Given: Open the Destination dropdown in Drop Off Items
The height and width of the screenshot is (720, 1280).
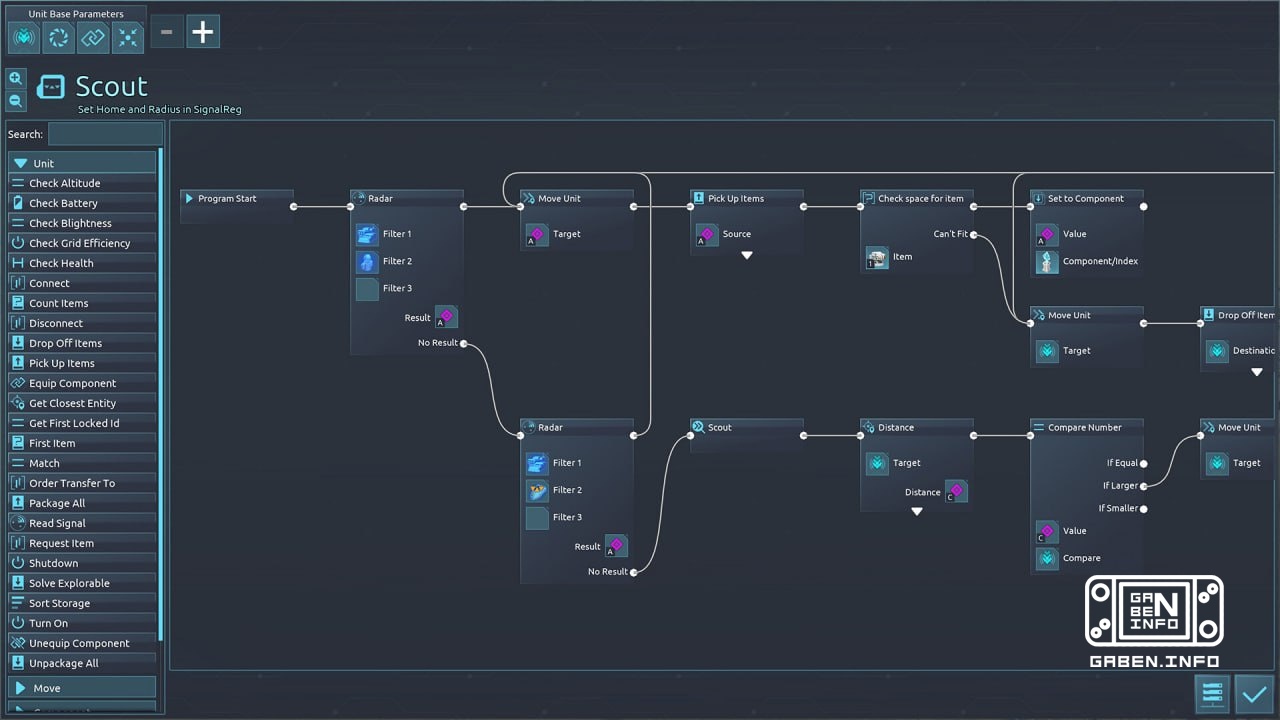Looking at the screenshot, I should [x=1257, y=371].
